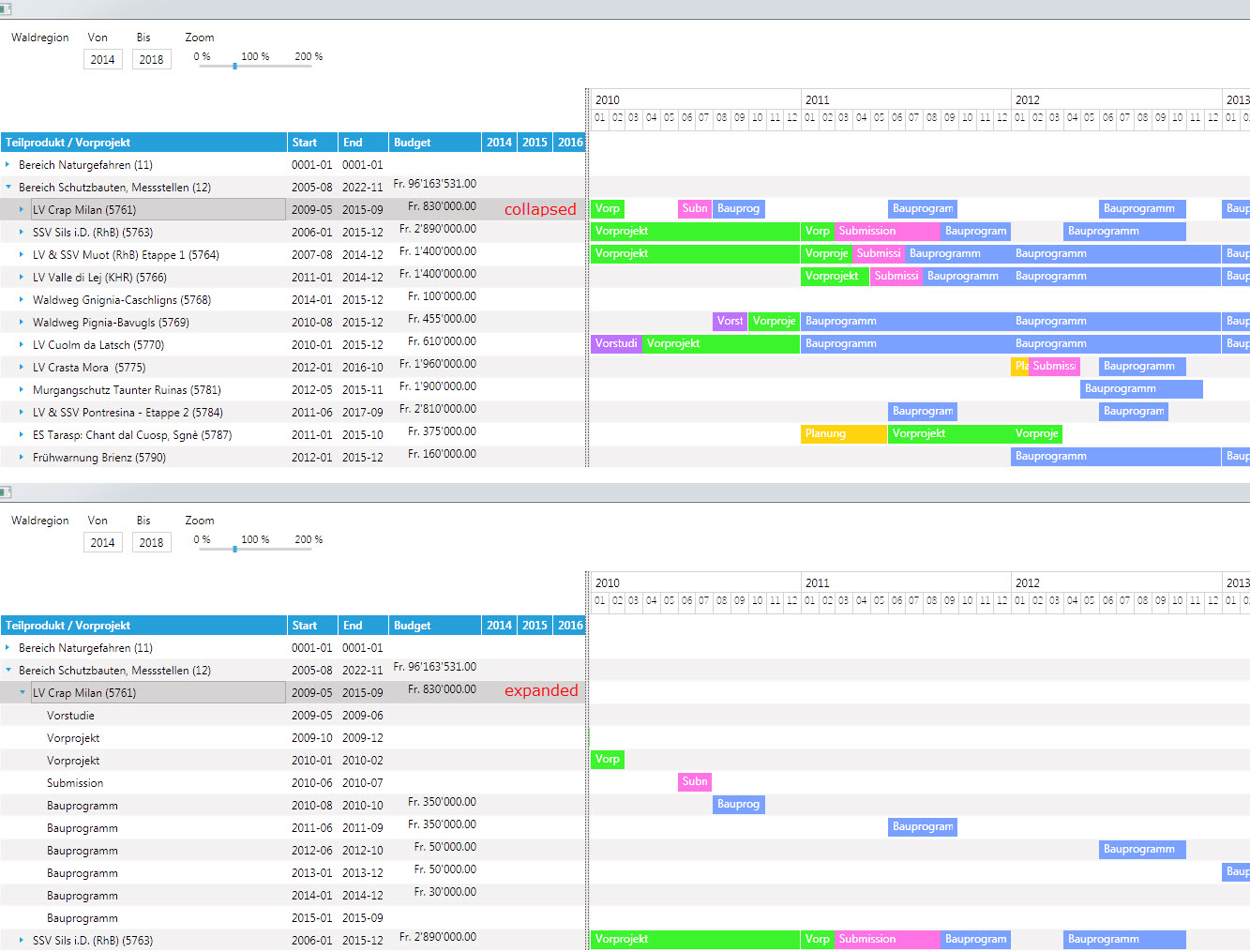Select Vorprojekt row starting 2009-10

point(293,738)
